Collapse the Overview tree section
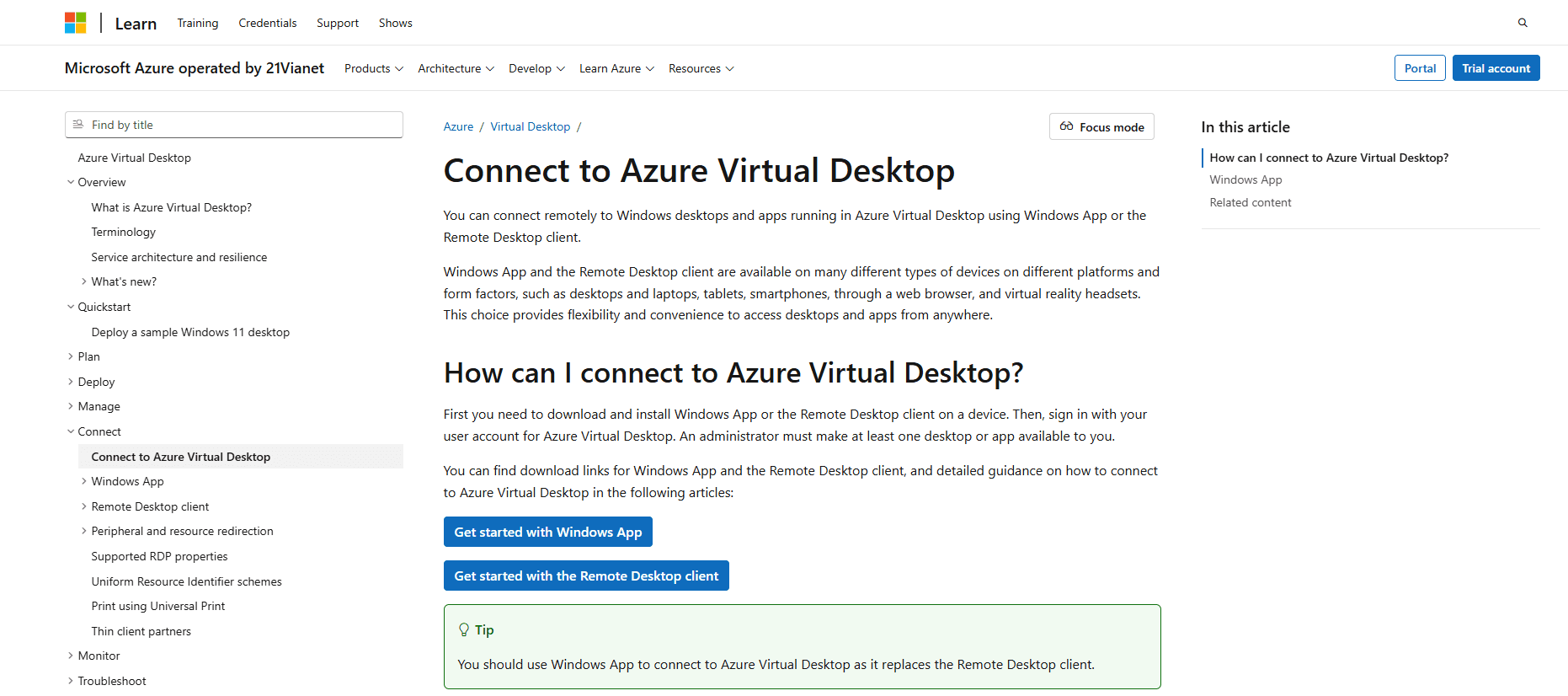Viewport: 1568px width, 696px height. 71,182
